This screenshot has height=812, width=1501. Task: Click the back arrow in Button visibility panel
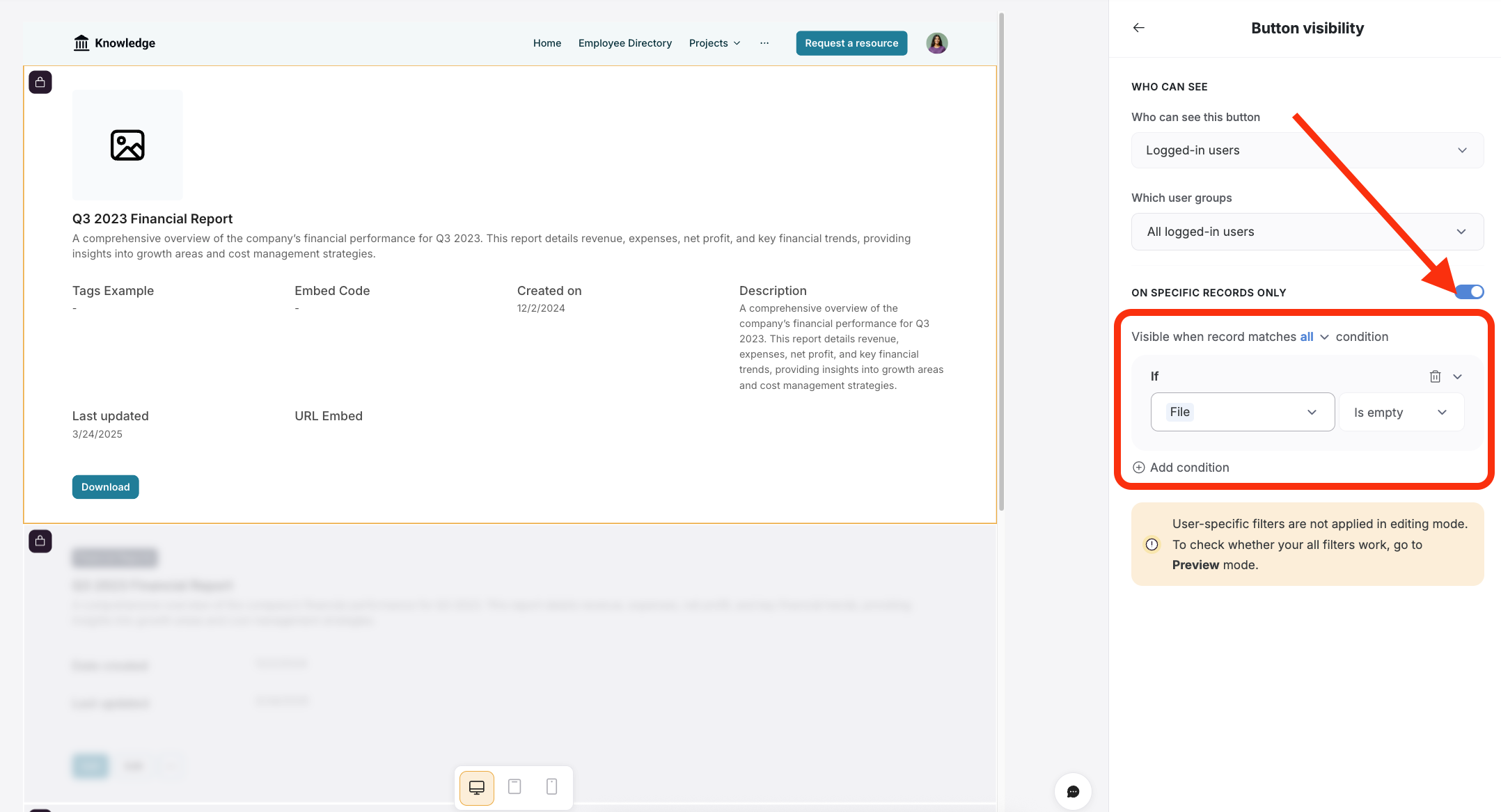click(1139, 28)
